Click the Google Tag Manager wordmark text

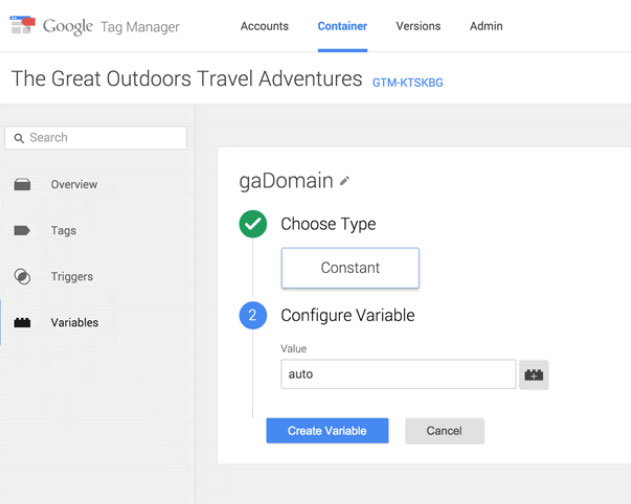[x=111, y=27]
